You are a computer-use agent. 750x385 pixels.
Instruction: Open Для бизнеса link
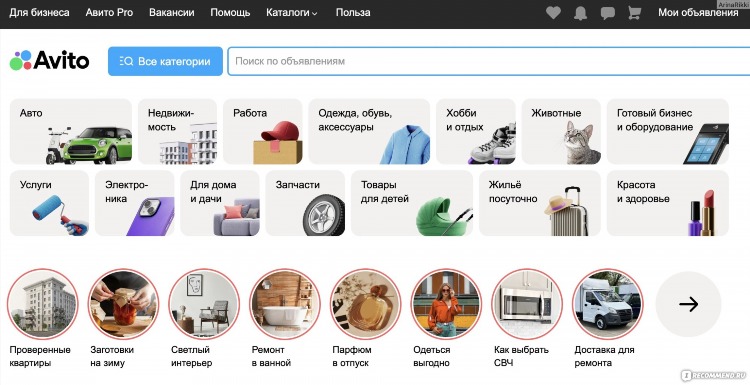click(39, 13)
